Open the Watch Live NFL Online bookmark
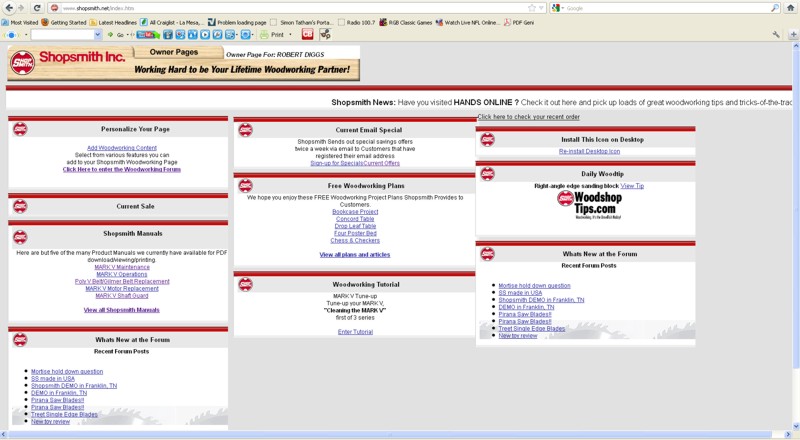This screenshot has width=800, height=440. (x=468, y=22)
